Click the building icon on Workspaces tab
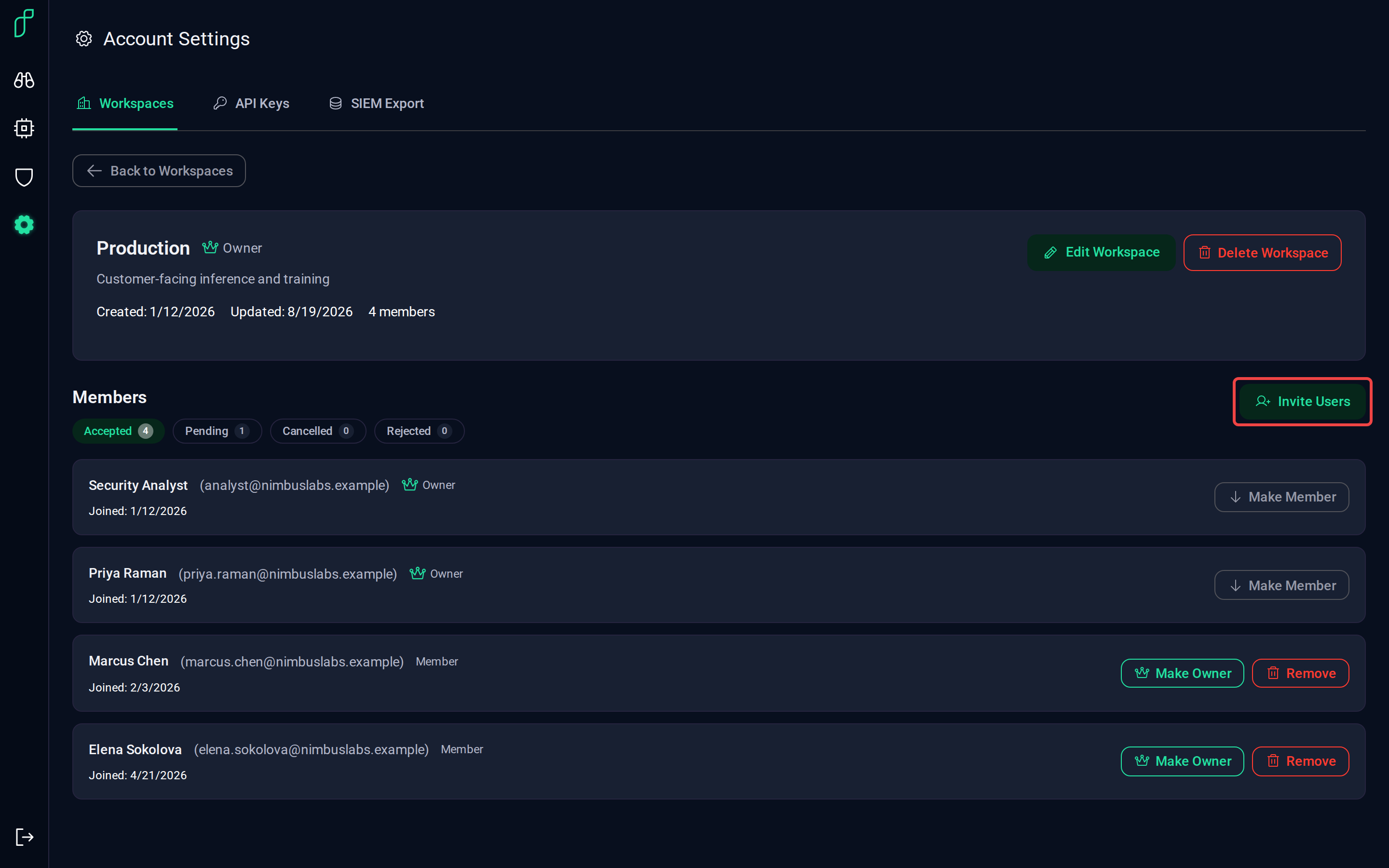Screen dimensions: 1389x868 click(84, 103)
